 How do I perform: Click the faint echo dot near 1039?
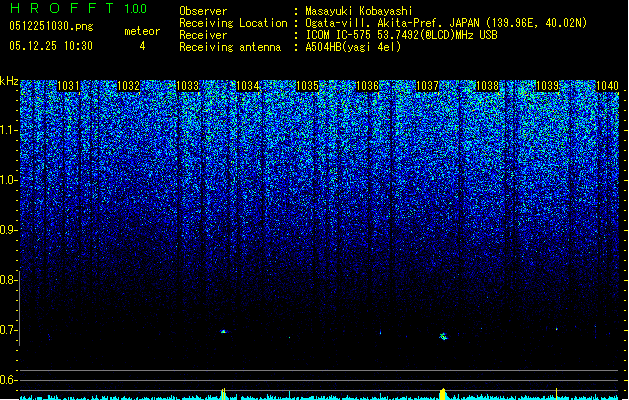coord(556,329)
